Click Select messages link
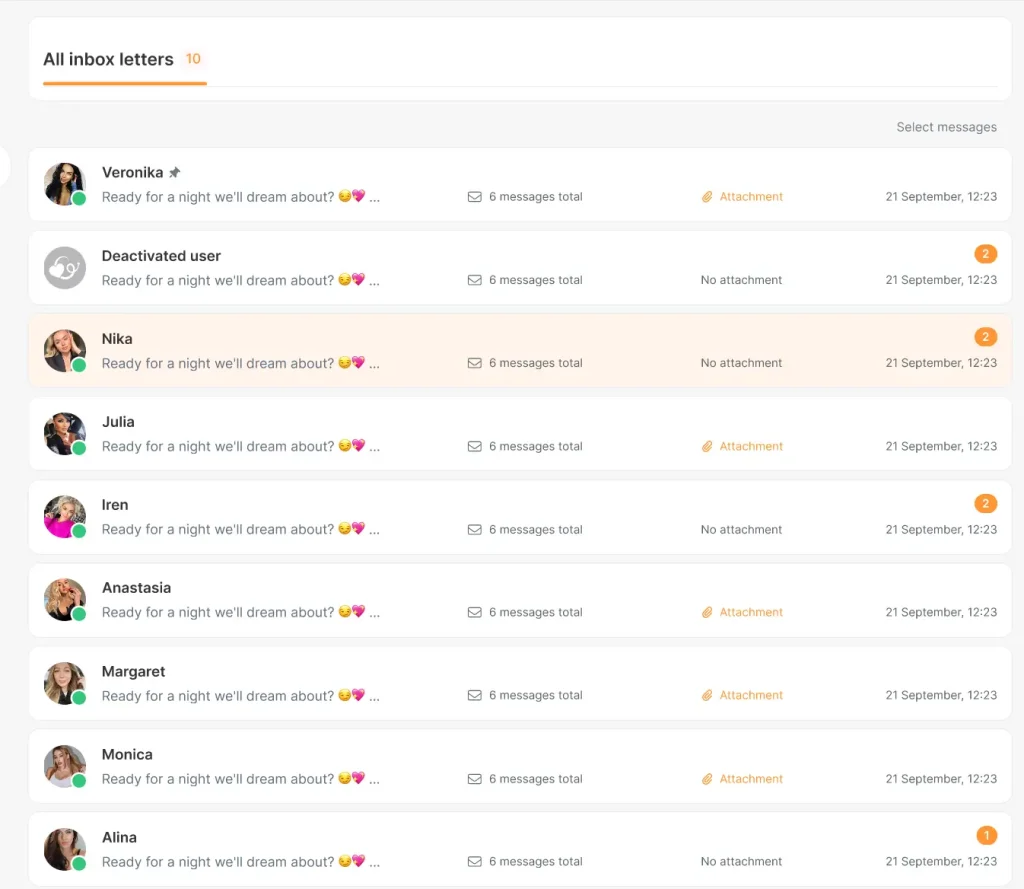 point(946,127)
